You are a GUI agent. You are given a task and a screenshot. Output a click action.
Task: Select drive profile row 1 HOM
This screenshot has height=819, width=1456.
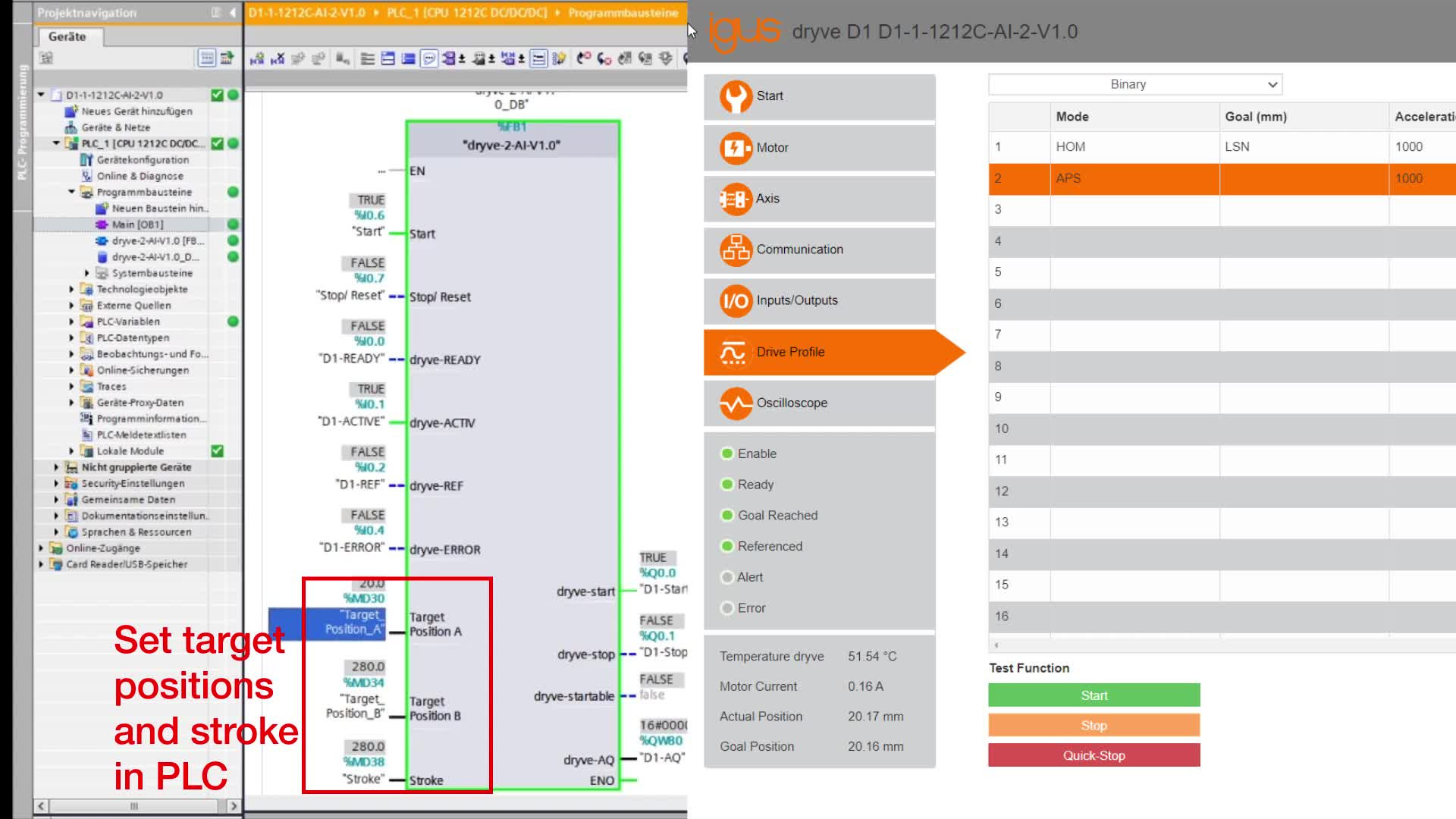point(1222,147)
